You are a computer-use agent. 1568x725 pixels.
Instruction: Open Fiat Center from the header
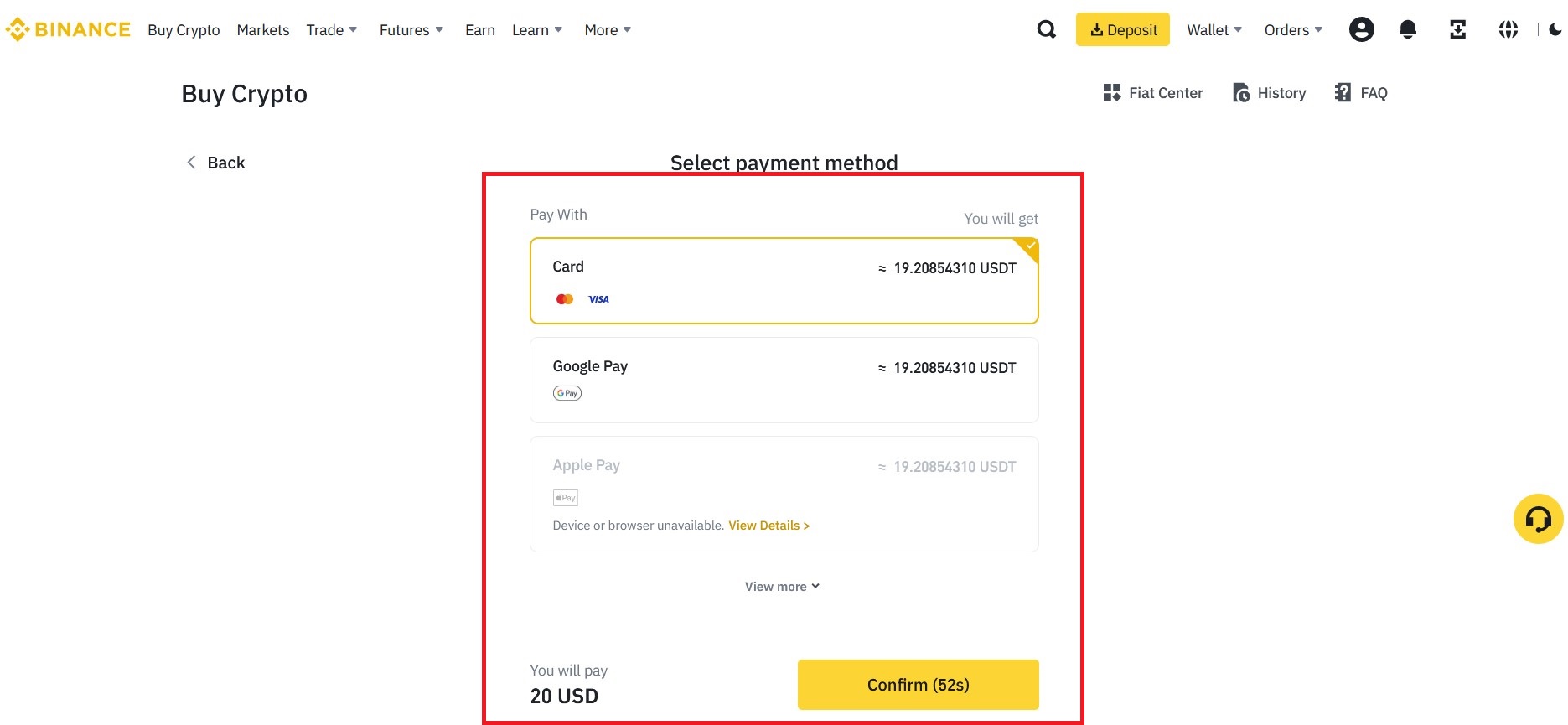(x=1153, y=93)
